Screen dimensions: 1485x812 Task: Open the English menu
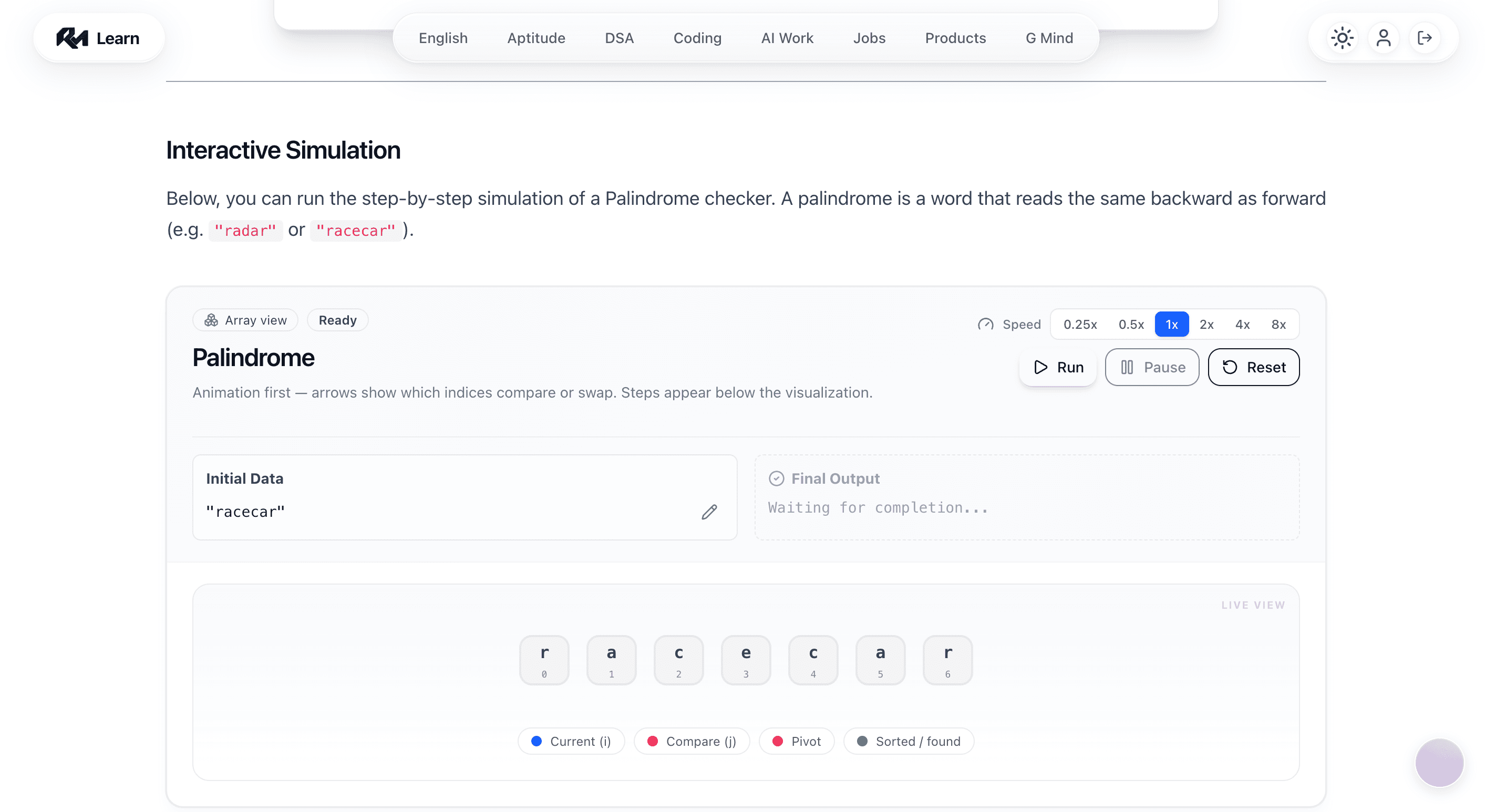click(443, 38)
